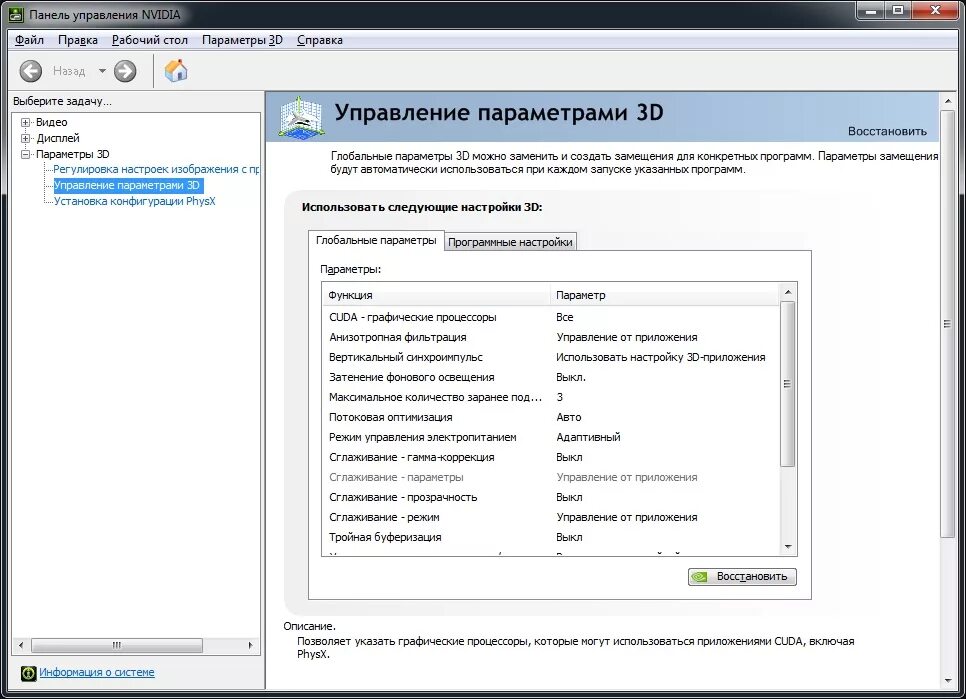Click the Восстановить button below settings list

point(742,576)
